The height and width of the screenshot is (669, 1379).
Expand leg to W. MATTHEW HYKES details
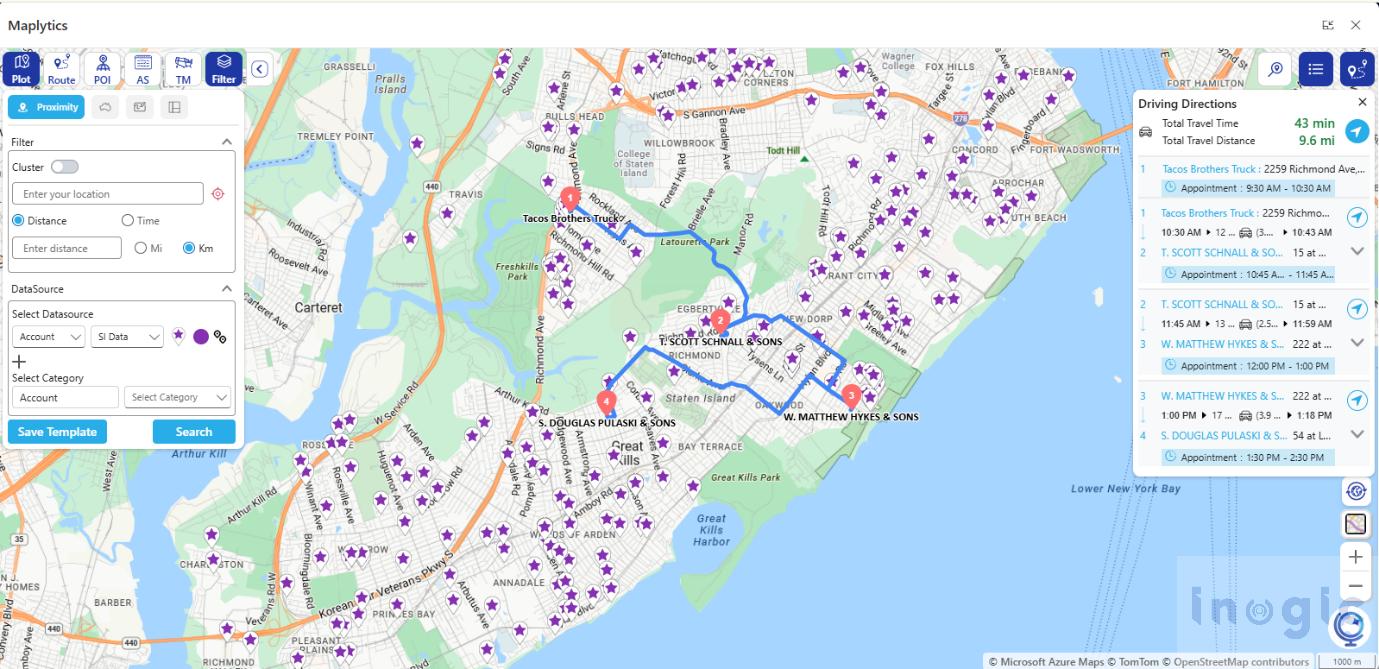click(1357, 343)
